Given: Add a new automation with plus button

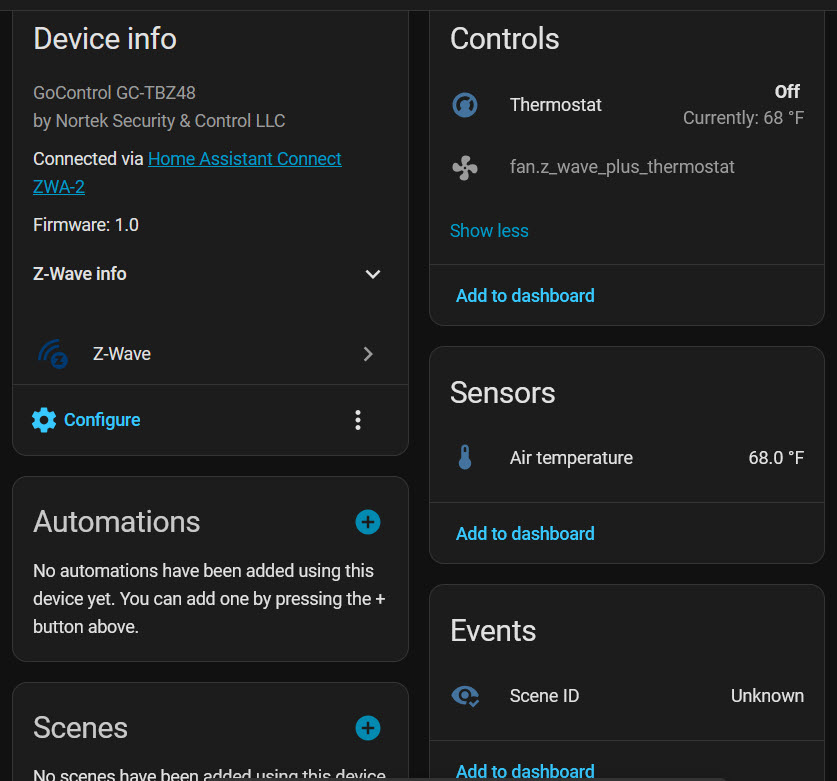Looking at the screenshot, I should click(368, 522).
